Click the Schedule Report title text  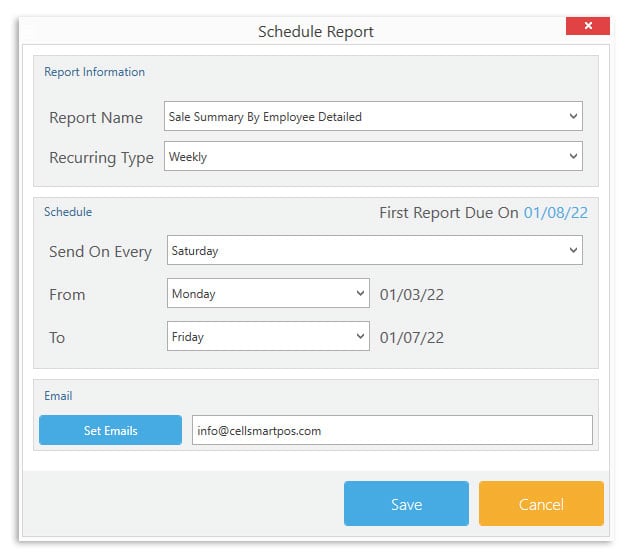tap(316, 32)
